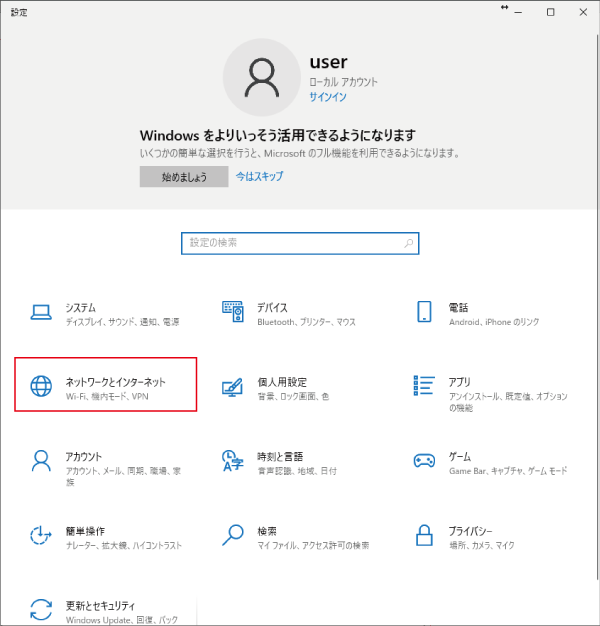
Task: Click the デバイス title text
Action: pos(272,308)
